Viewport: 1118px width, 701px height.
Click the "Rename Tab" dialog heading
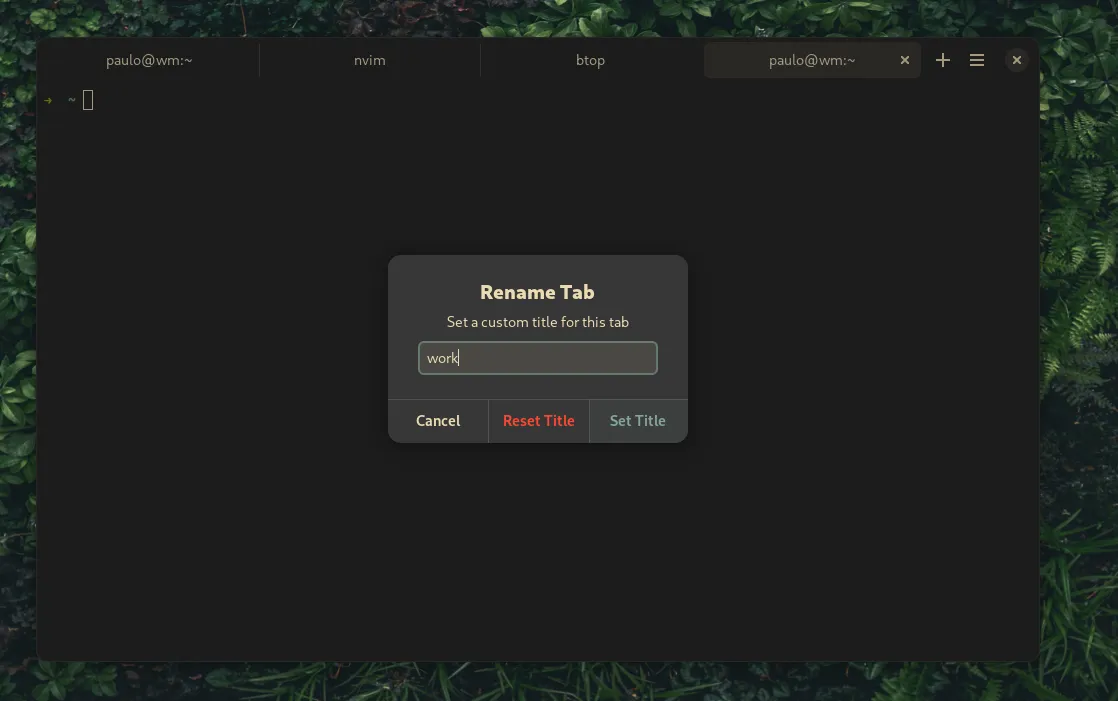537,292
